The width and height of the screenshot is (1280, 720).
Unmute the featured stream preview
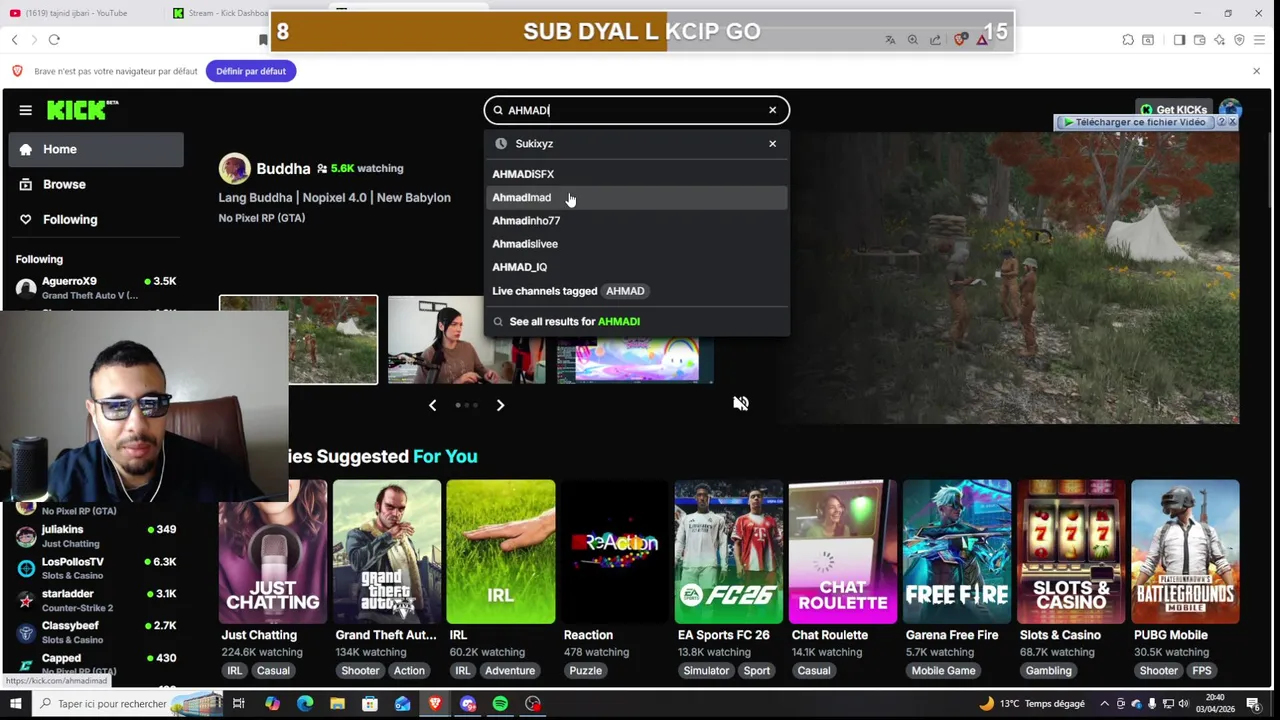pos(740,403)
